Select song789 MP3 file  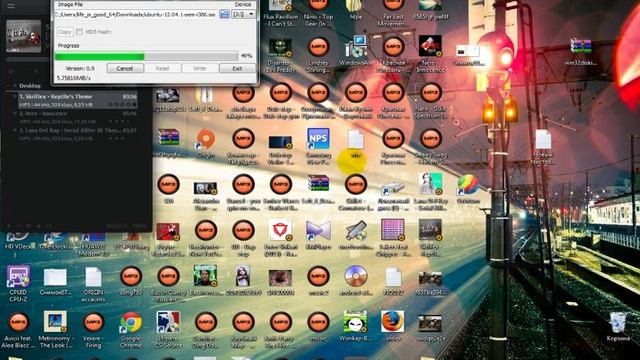[x=131, y=280]
